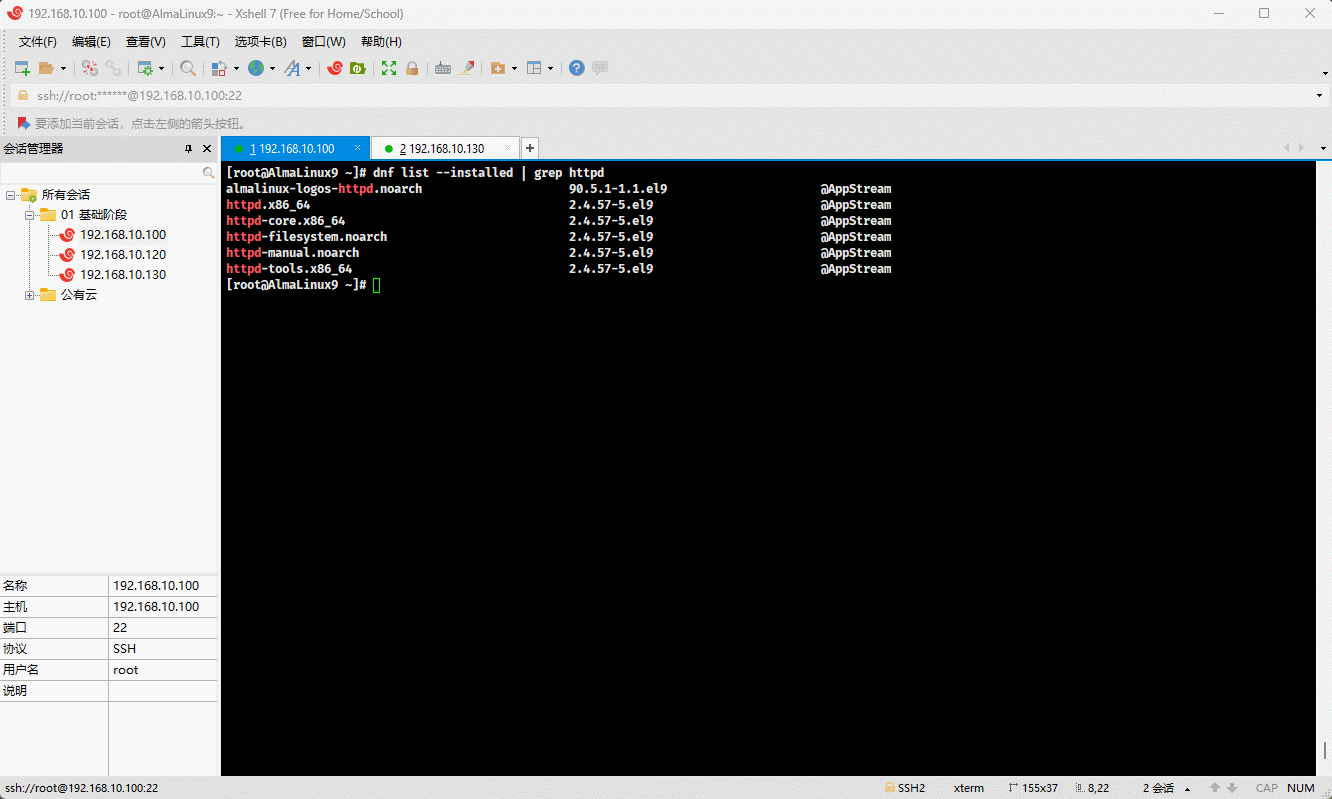Click the New Session toolbar icon
This screenshot has width=1332, height=799.
pyautogui.click(x=22, y=68)
